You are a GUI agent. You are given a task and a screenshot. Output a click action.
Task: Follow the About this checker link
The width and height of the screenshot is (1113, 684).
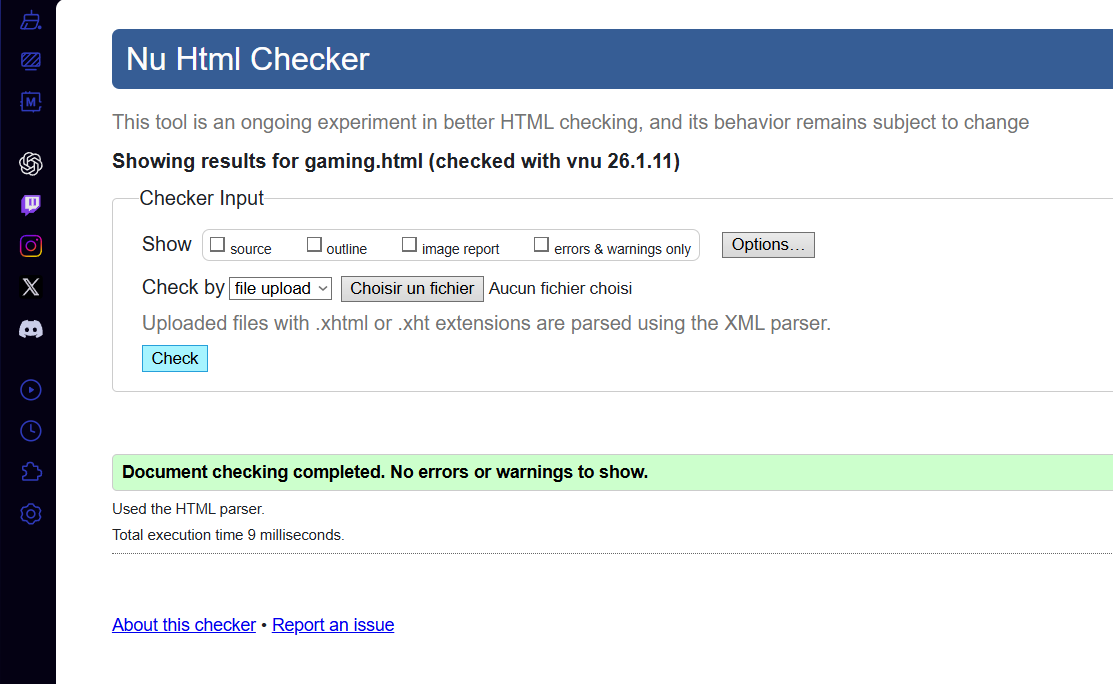tap(184, 625)
